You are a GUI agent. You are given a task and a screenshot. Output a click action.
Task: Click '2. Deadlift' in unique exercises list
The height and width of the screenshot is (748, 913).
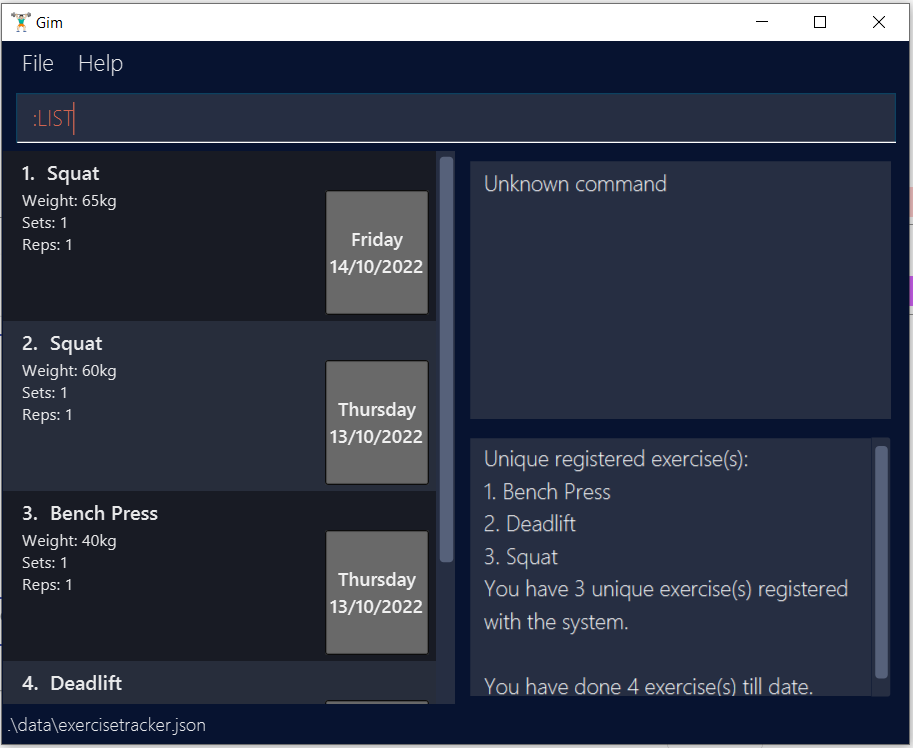530,524
